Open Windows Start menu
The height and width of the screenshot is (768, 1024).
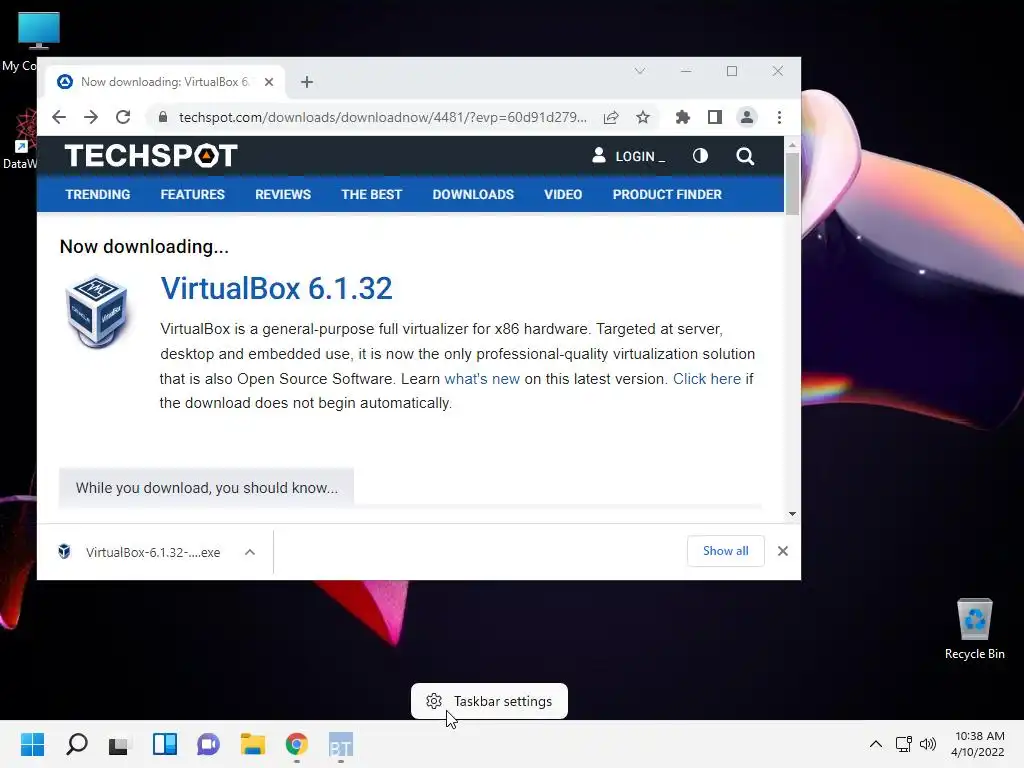coord(33,744)
